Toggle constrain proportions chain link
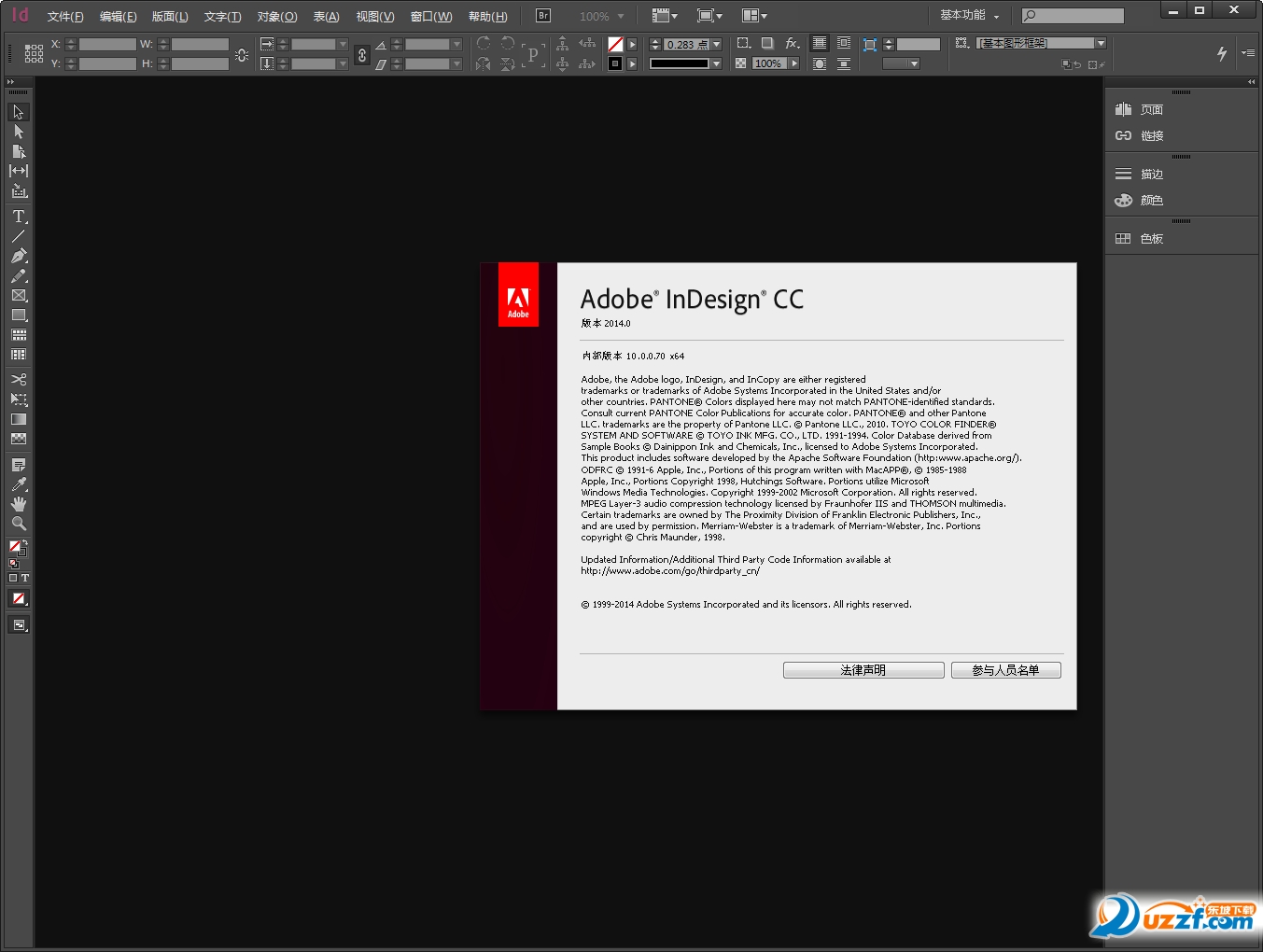Viewport: 1263px width, 952px height. (x=362, y=55)
